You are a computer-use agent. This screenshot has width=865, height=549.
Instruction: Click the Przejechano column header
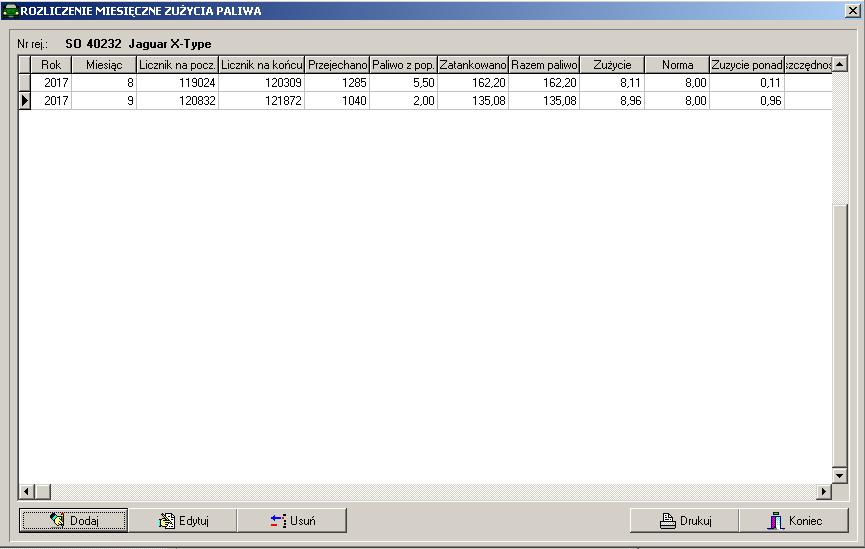click(x=337, y=65)
